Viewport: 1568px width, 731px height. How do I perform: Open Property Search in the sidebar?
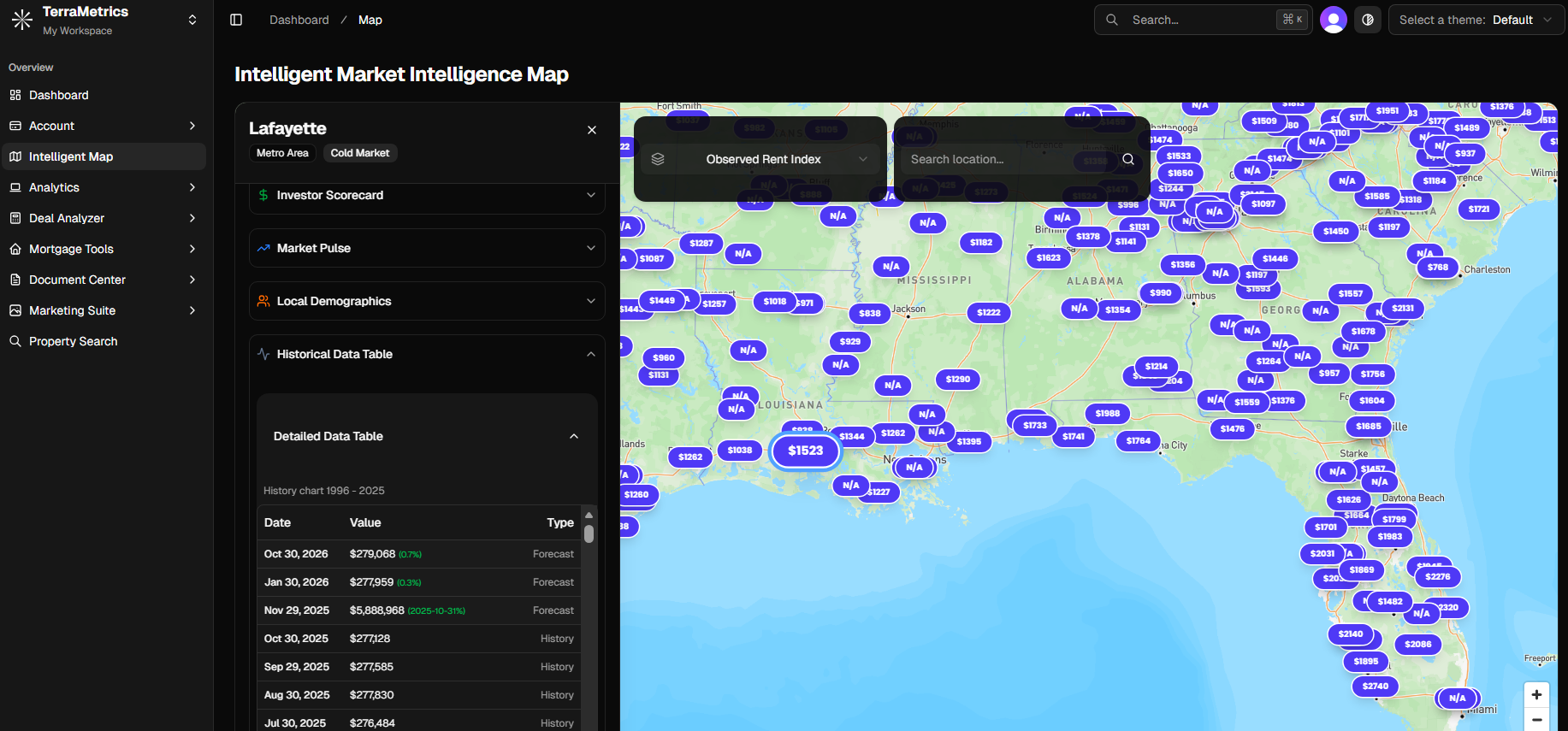click(74, 341)
